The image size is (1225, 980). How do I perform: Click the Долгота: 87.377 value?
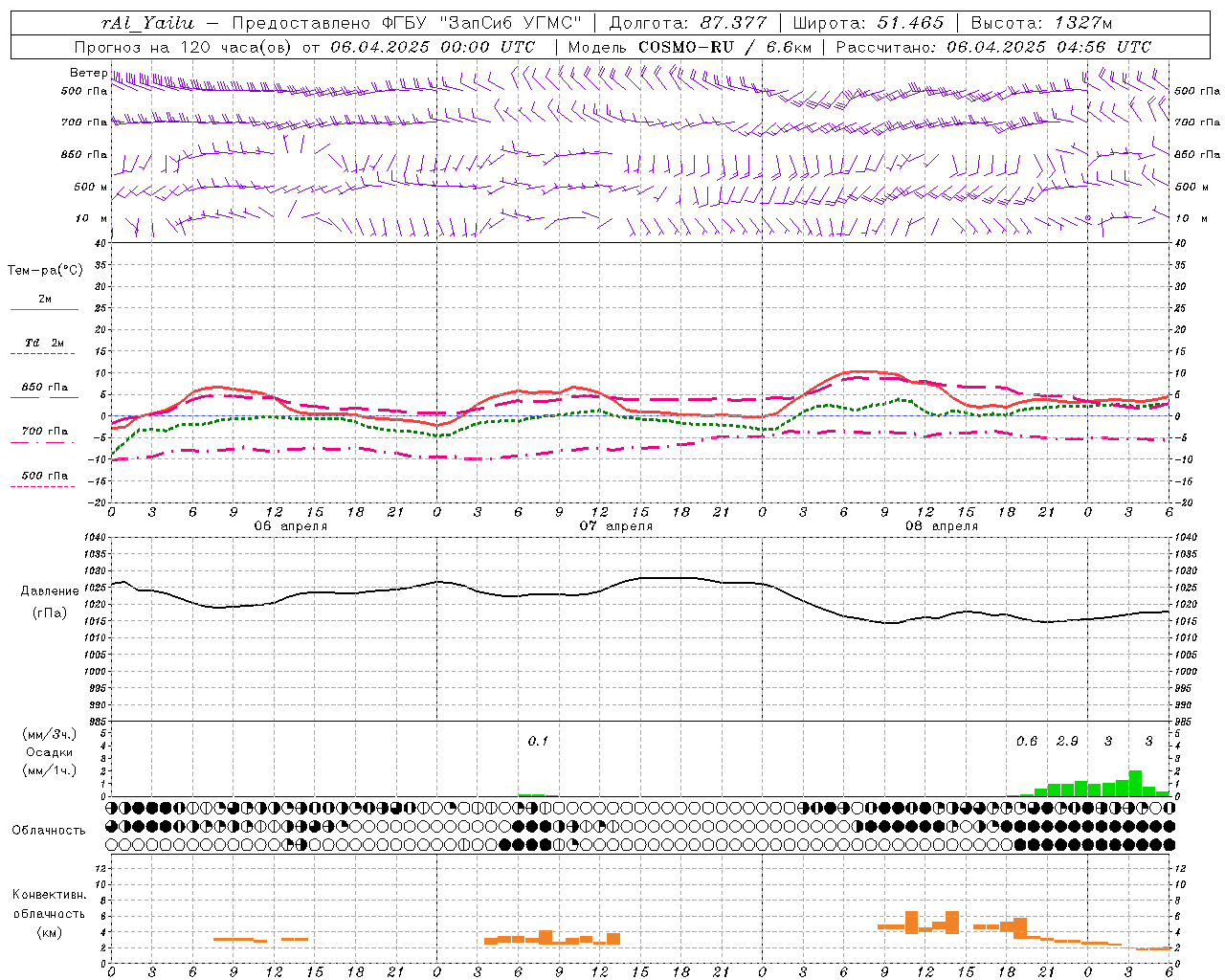pos(687,23)
